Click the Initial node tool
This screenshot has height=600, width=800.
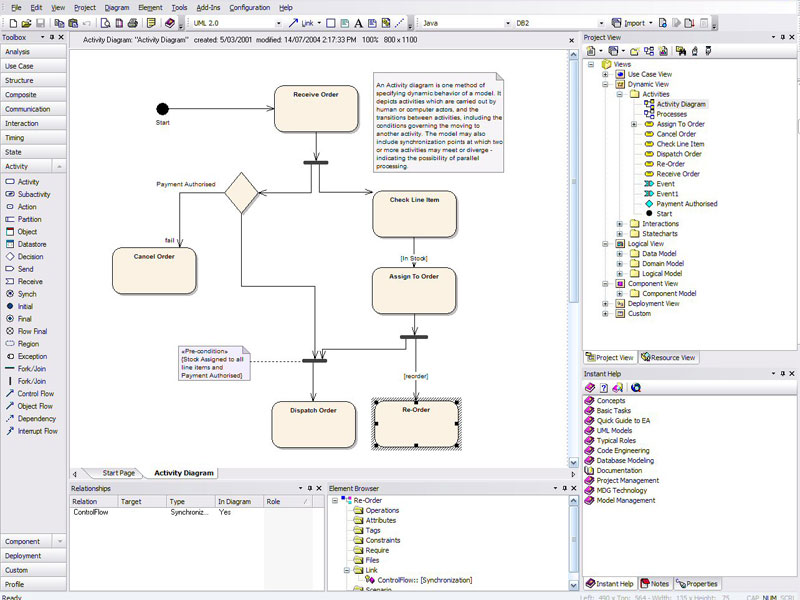click(x=30, y=306)
